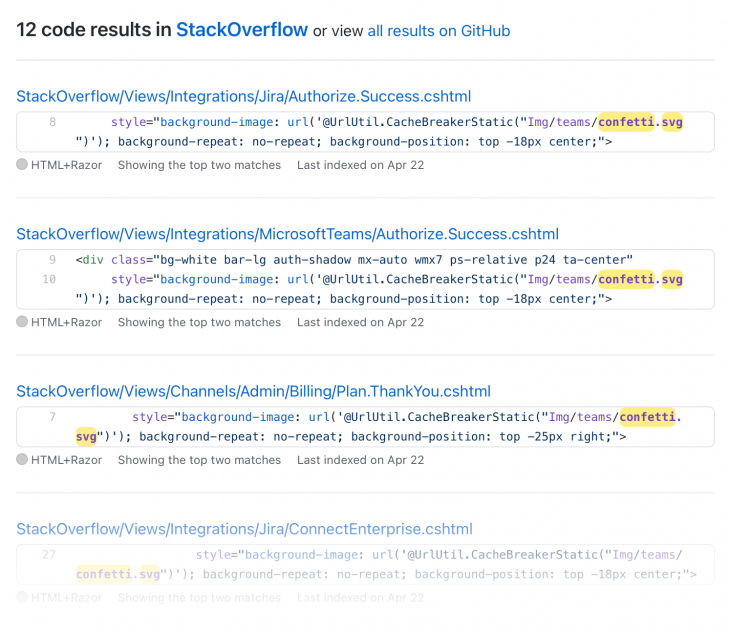Click highlighted confetti match in Plan.ThankYou snippet
This screenshot has height=630, width=730.
pos(647,417)
